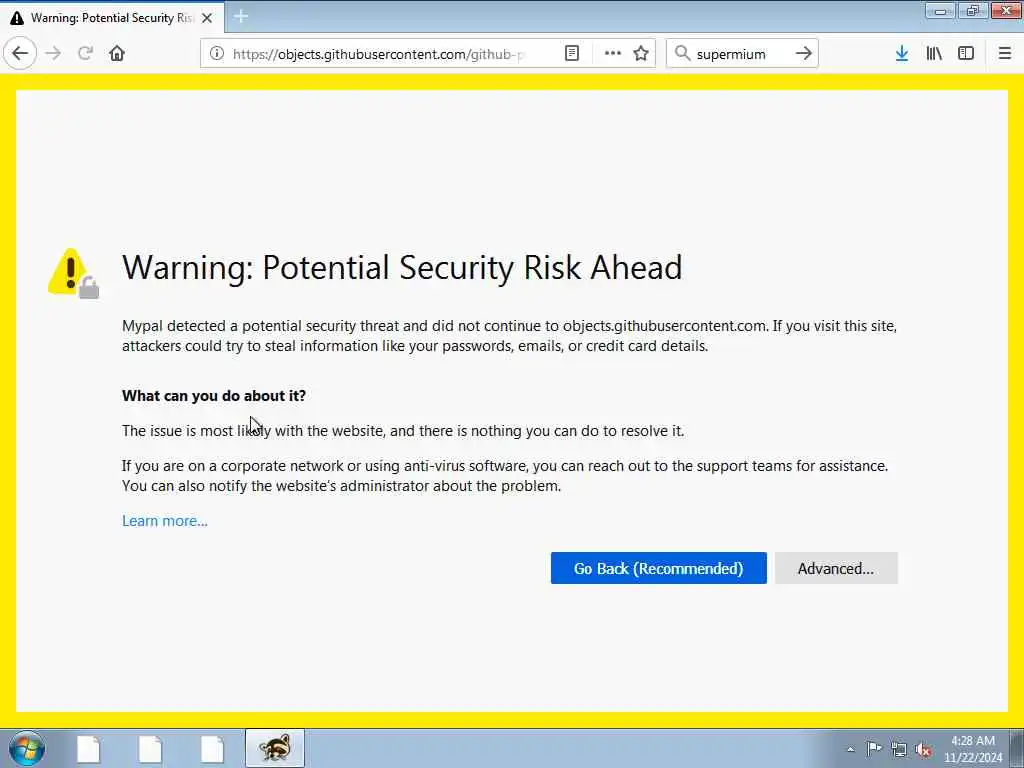
Task: Toggle the sidebar view icon
Action: point(966,54)
